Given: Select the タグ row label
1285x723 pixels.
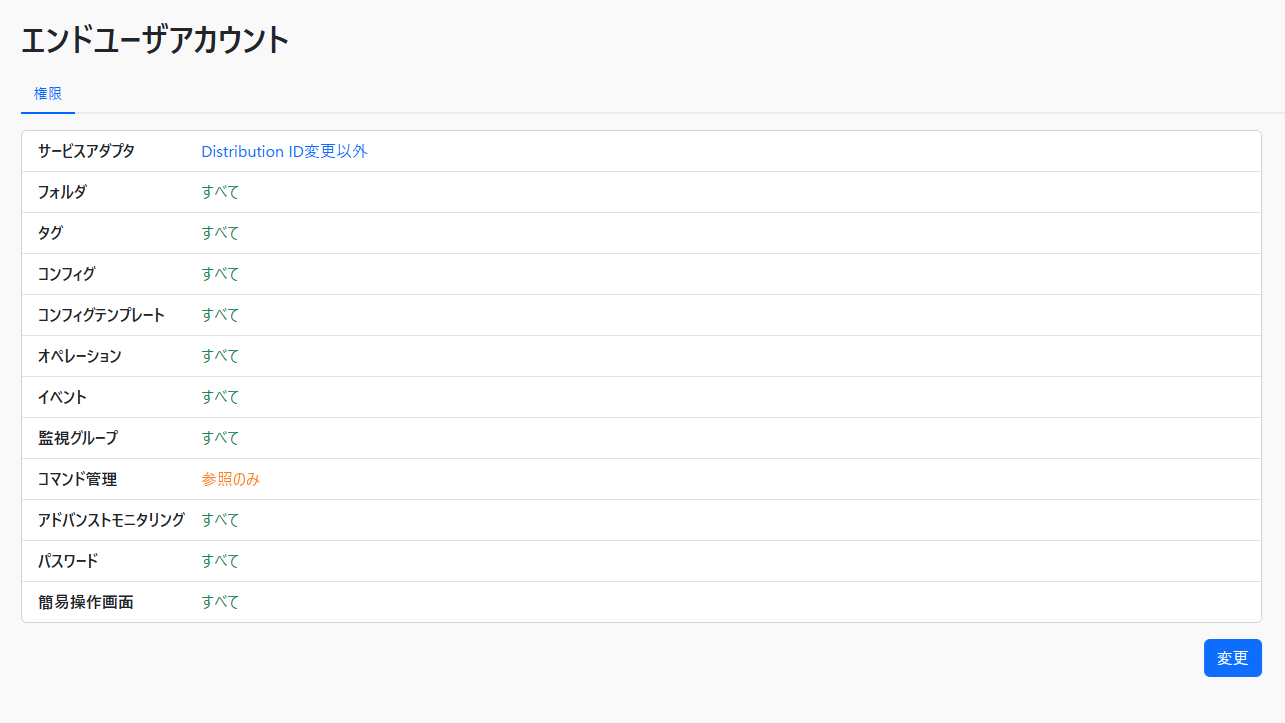Looking at the screenshot, I should (x=50, y=233).
